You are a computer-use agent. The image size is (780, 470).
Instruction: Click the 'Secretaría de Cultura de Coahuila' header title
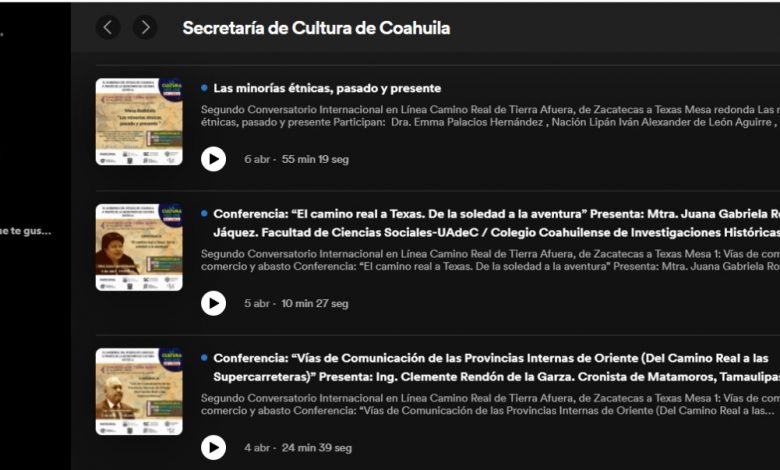[316, 28]
